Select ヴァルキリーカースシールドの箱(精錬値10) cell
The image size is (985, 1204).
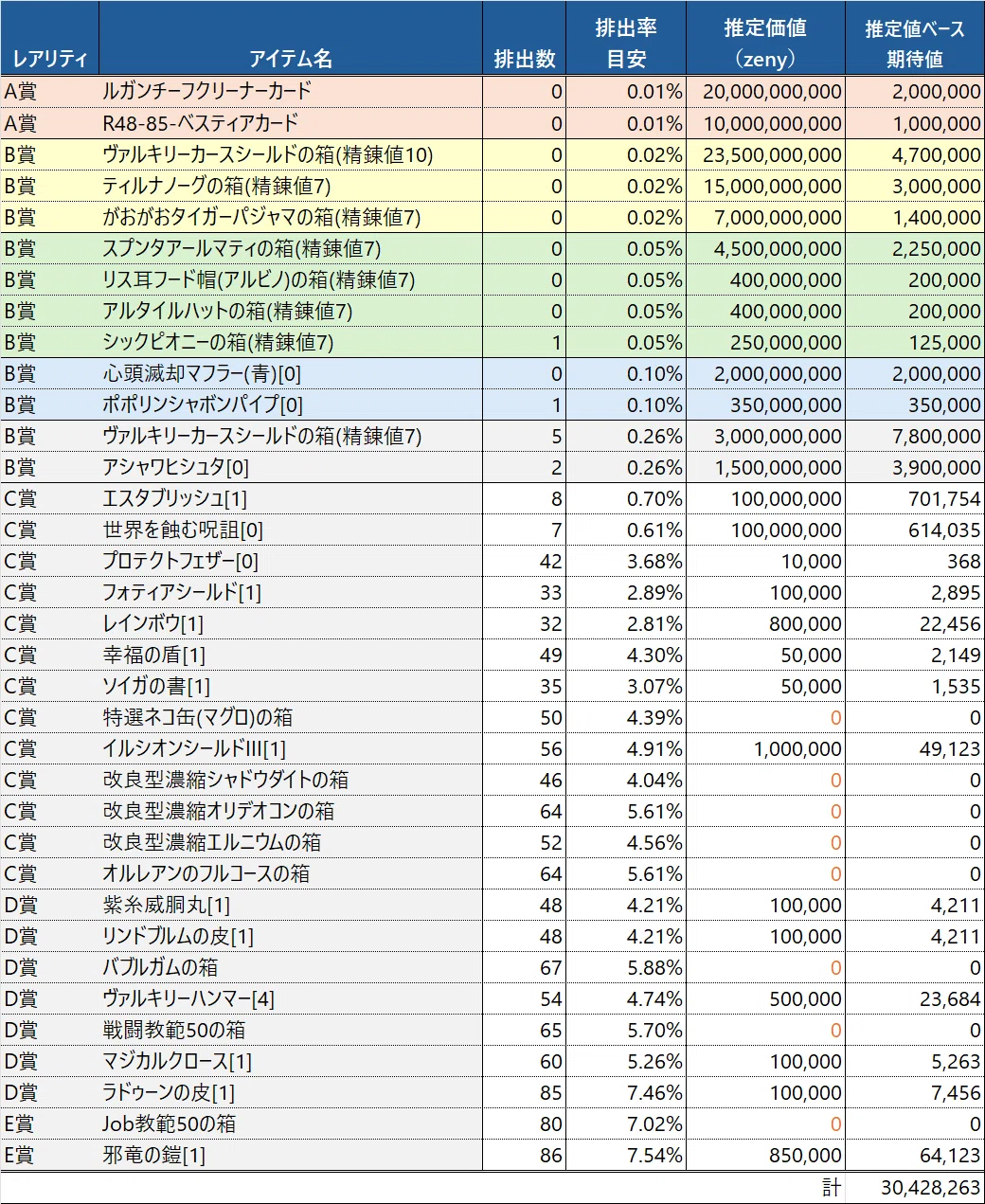291,154
